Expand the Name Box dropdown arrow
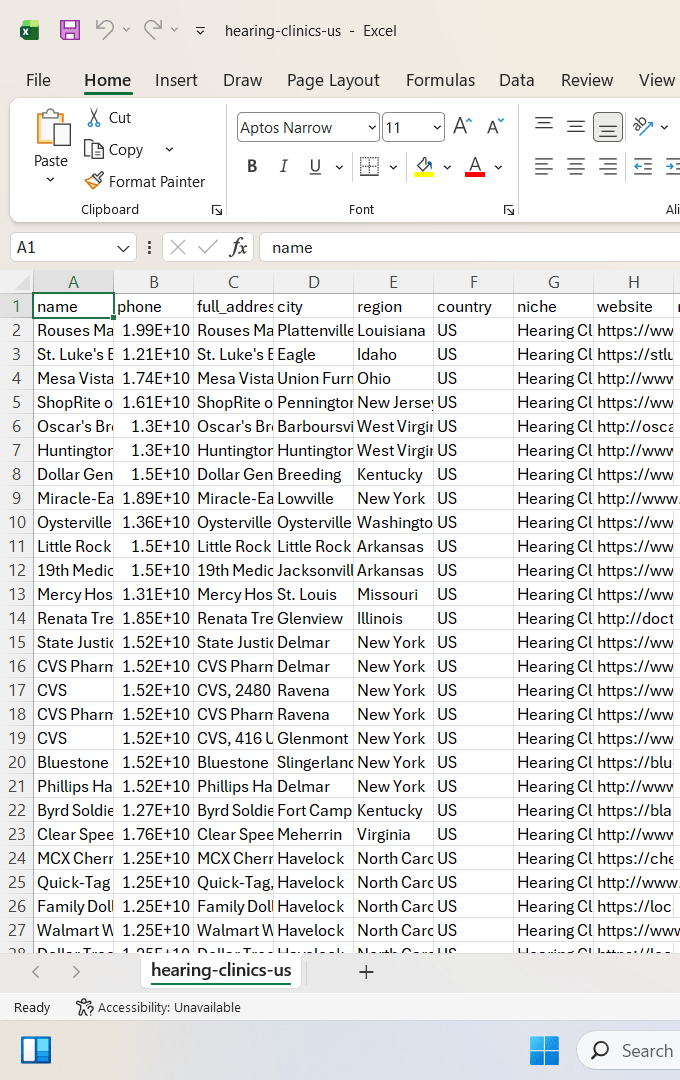The image size is (680, 1080). (123, 248)
